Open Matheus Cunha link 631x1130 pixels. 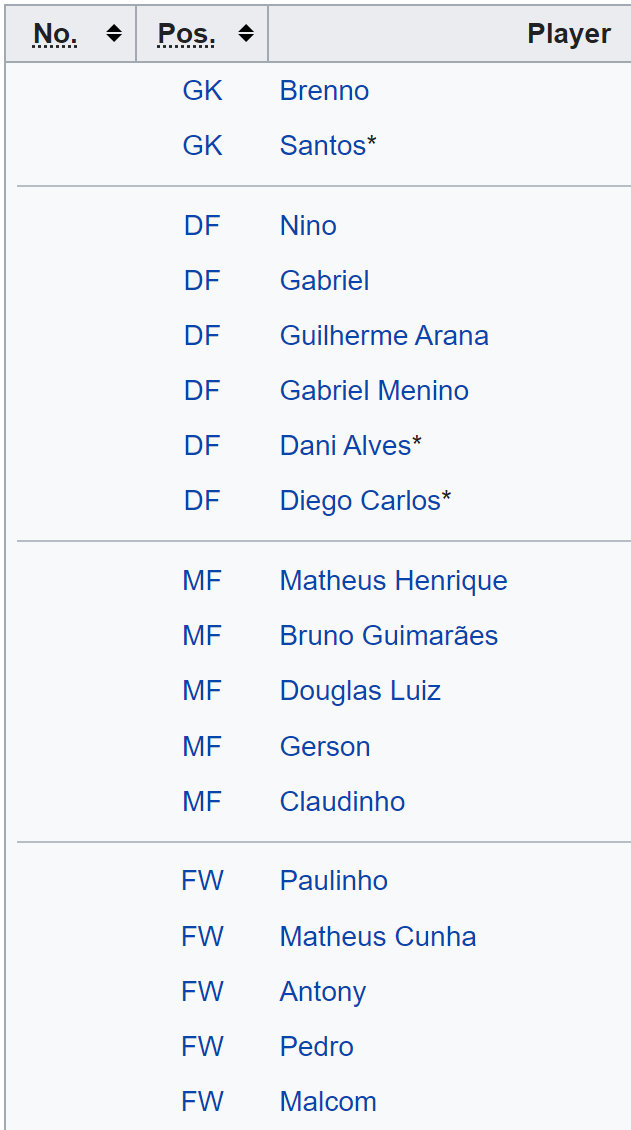[x=378, y=937]
